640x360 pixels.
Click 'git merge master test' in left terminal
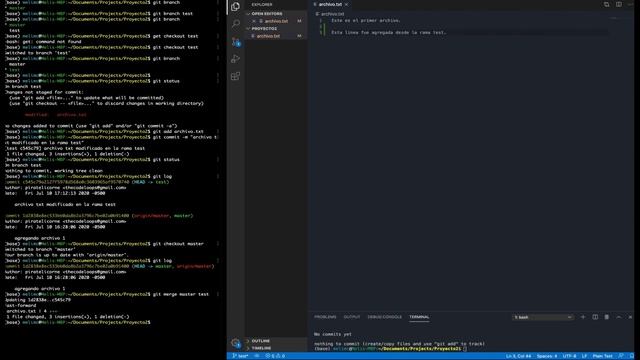[x=180, y=294]
